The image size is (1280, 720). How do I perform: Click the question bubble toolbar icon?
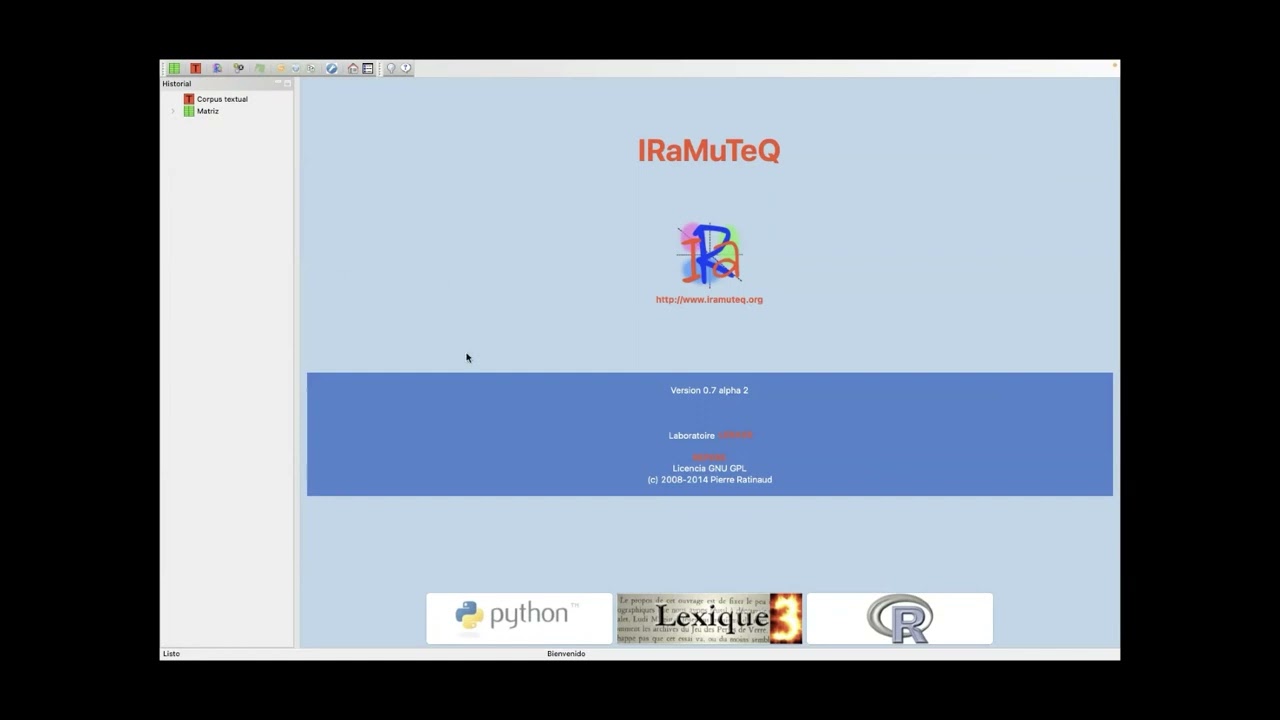pos(406,68)
